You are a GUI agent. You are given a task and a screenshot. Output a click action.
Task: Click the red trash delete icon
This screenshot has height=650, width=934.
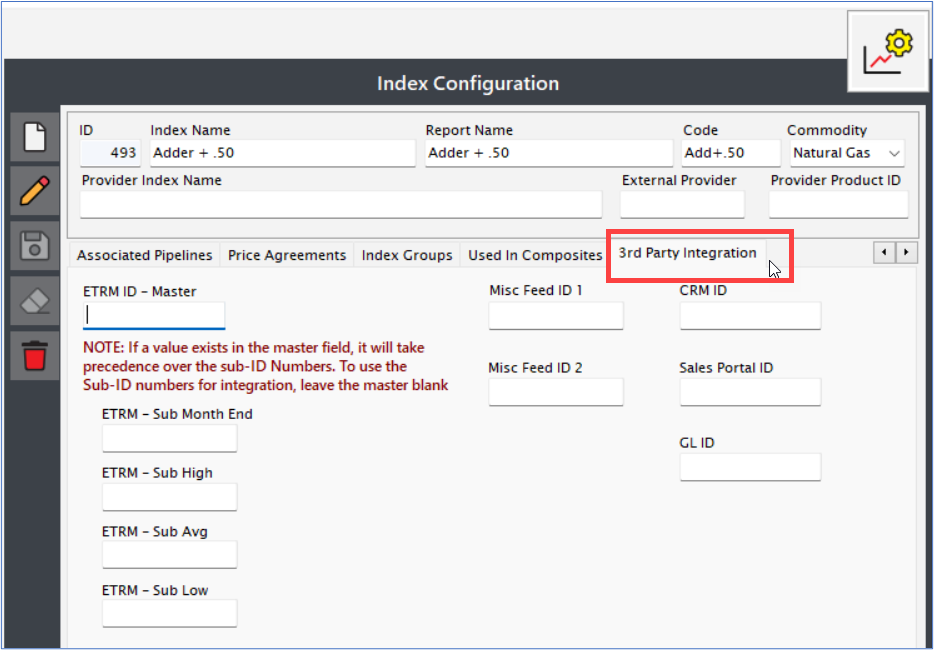click(x=35, y=356)
